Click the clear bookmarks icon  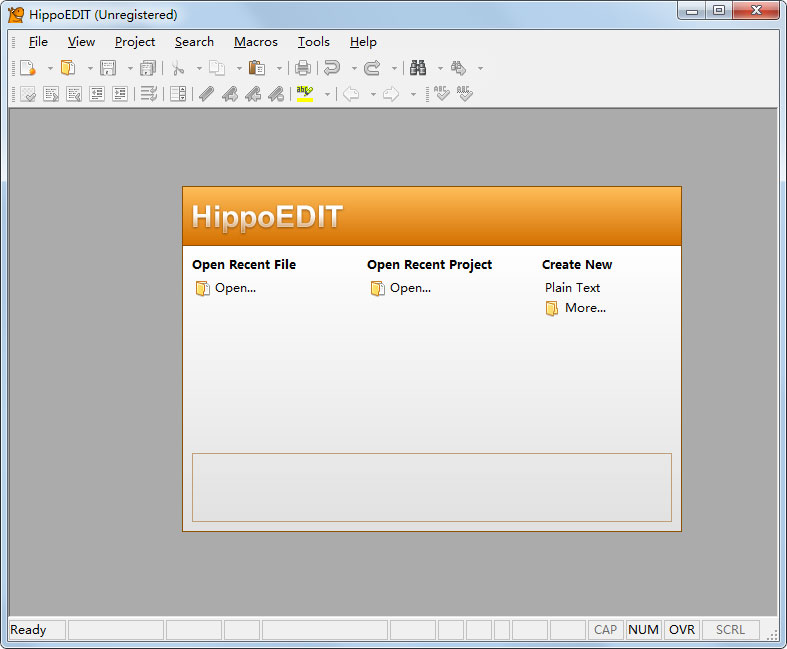[x=276, y=94]
